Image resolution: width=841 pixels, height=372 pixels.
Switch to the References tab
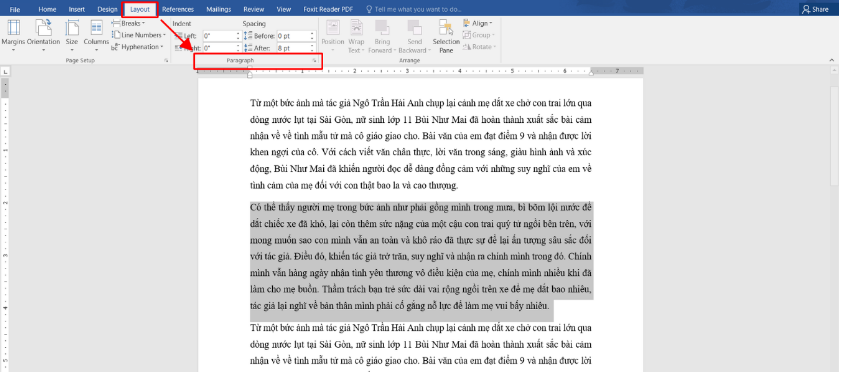coord(178,9)
